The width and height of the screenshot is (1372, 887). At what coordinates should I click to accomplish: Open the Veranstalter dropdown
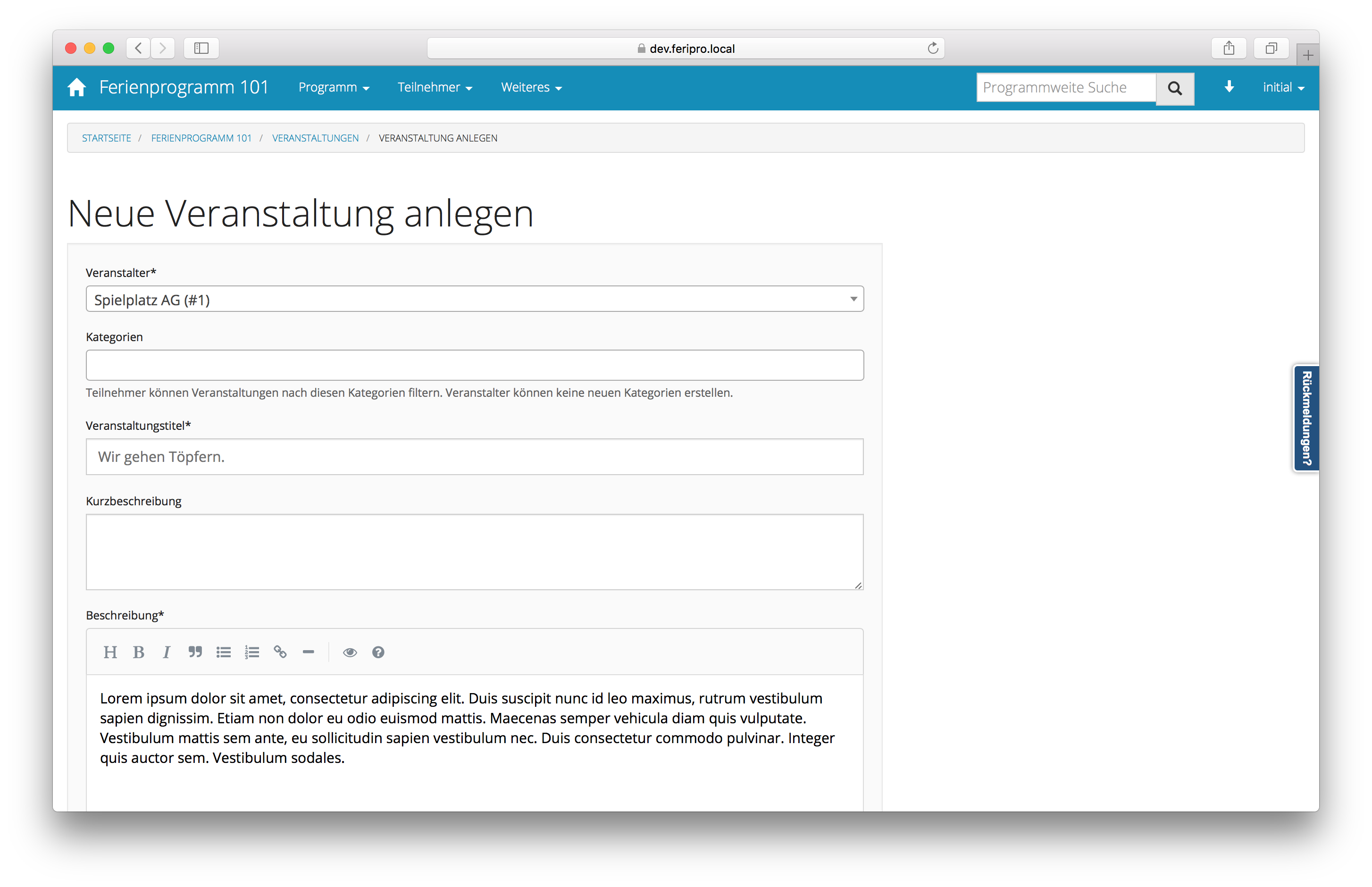coord(474,299)
